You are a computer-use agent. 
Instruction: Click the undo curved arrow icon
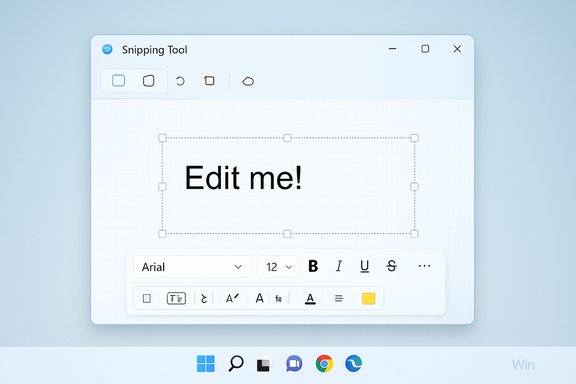tap(180, 81)
